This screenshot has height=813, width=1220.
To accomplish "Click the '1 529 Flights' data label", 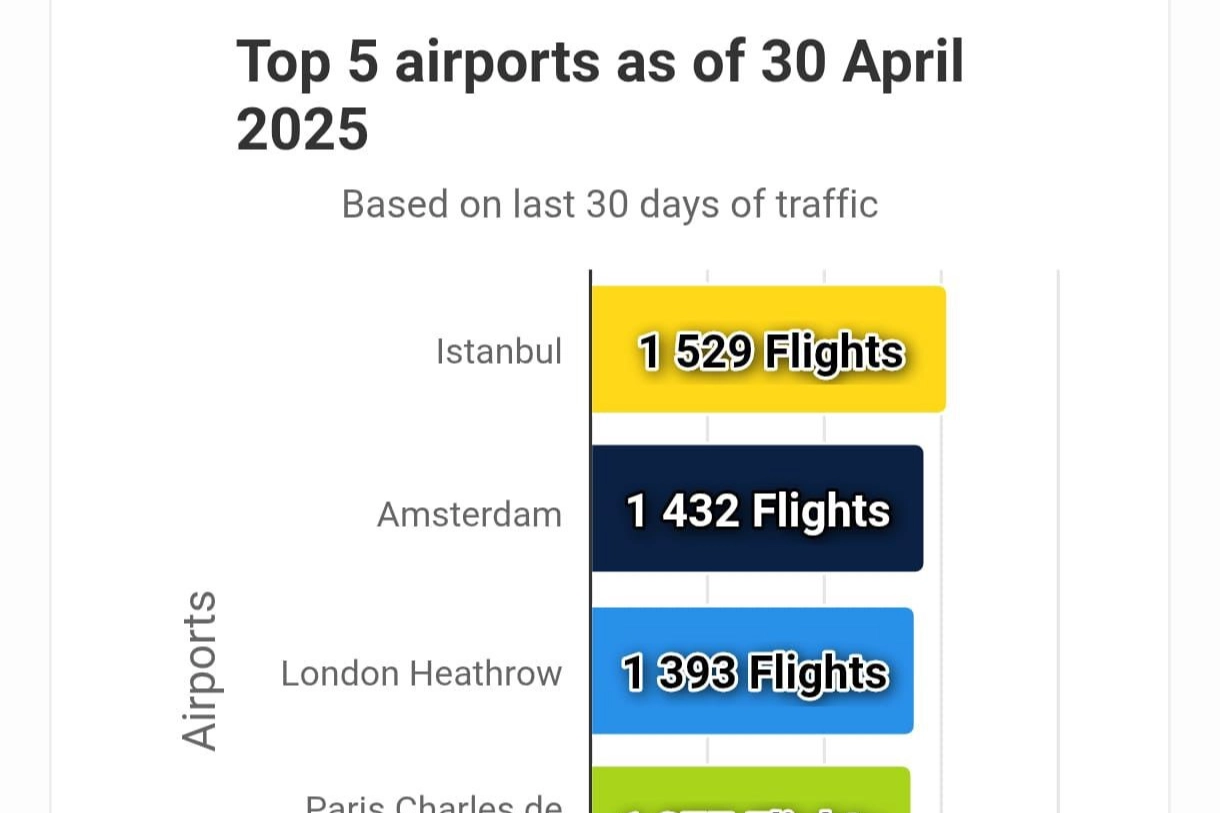I will 771,352.
